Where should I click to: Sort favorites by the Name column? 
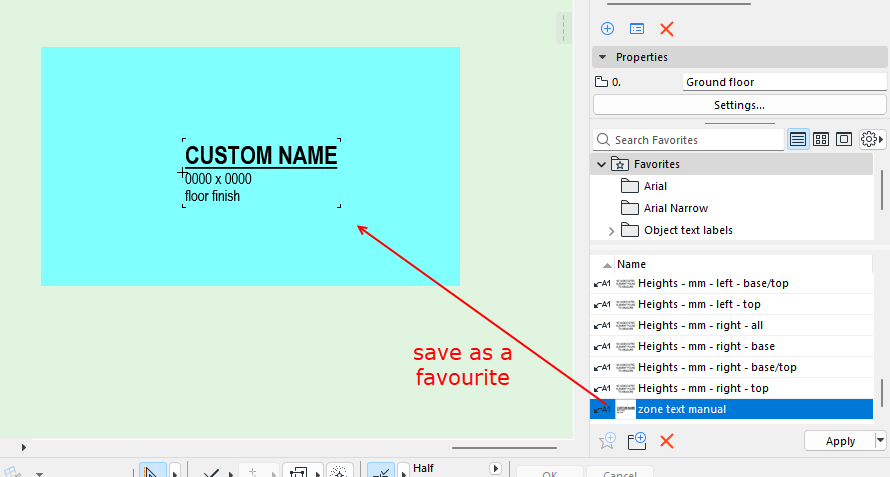coord(631,264)
